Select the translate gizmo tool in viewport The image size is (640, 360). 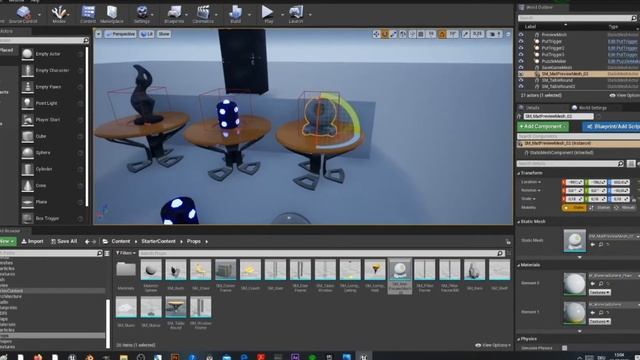376,34
